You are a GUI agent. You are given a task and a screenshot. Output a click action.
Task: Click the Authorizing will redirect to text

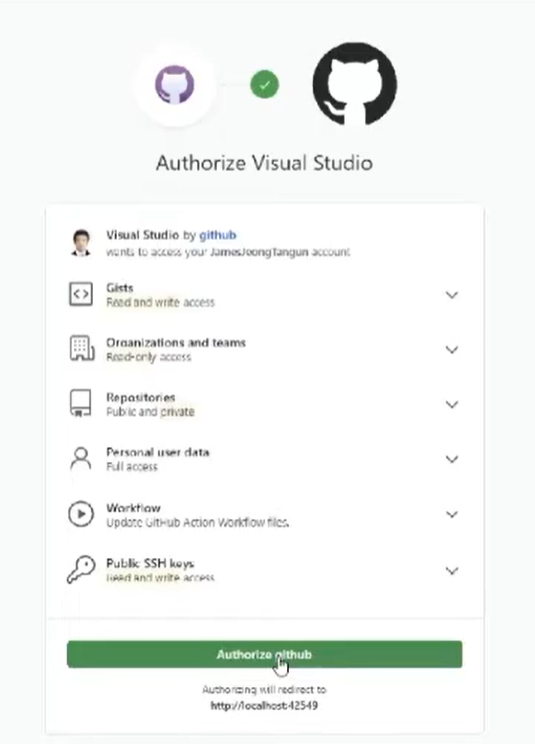(x=264, y=689)
